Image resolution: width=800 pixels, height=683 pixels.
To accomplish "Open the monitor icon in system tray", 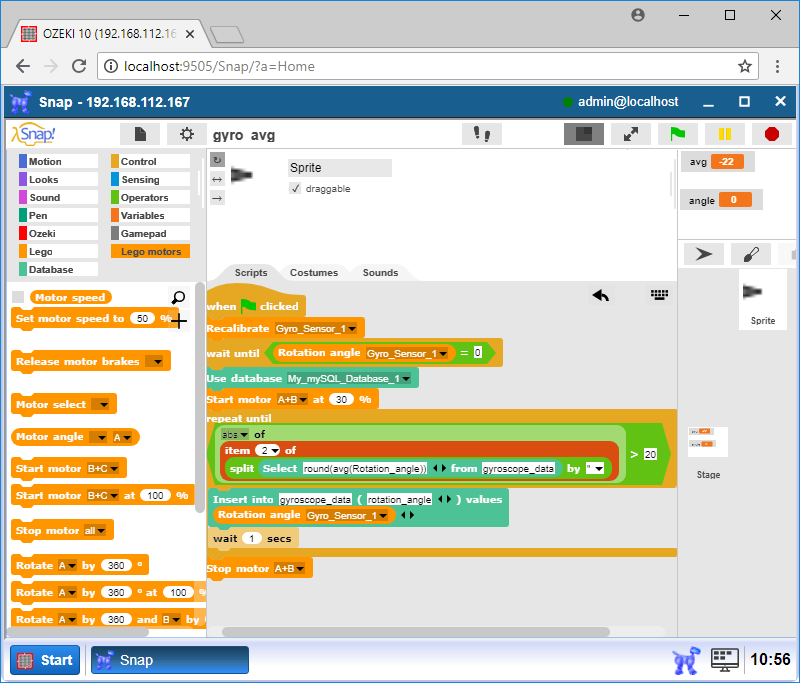I will pos(724,660).
